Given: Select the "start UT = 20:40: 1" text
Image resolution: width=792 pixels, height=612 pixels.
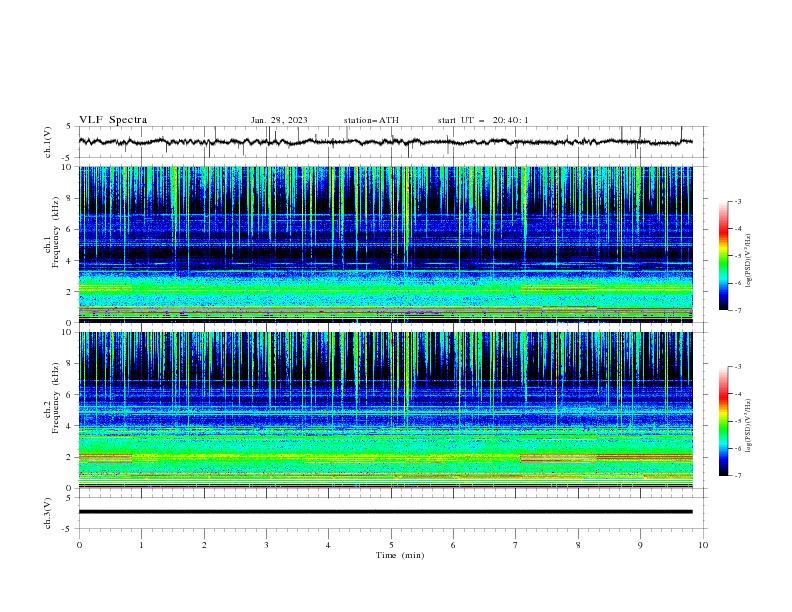Looking at the screenshot, I should tap(483, 120).
